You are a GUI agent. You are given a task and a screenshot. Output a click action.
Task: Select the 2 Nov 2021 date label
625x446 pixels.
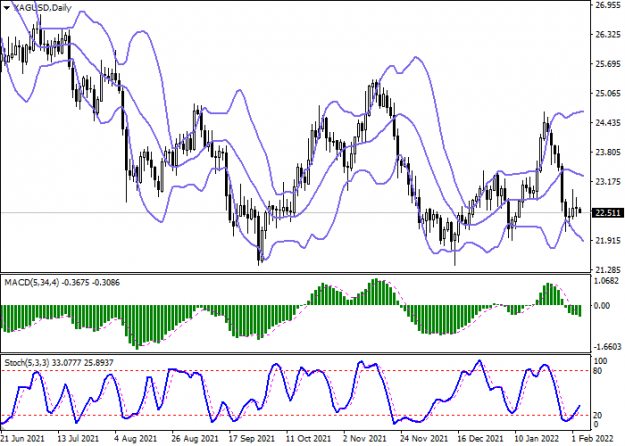point(365,439)
